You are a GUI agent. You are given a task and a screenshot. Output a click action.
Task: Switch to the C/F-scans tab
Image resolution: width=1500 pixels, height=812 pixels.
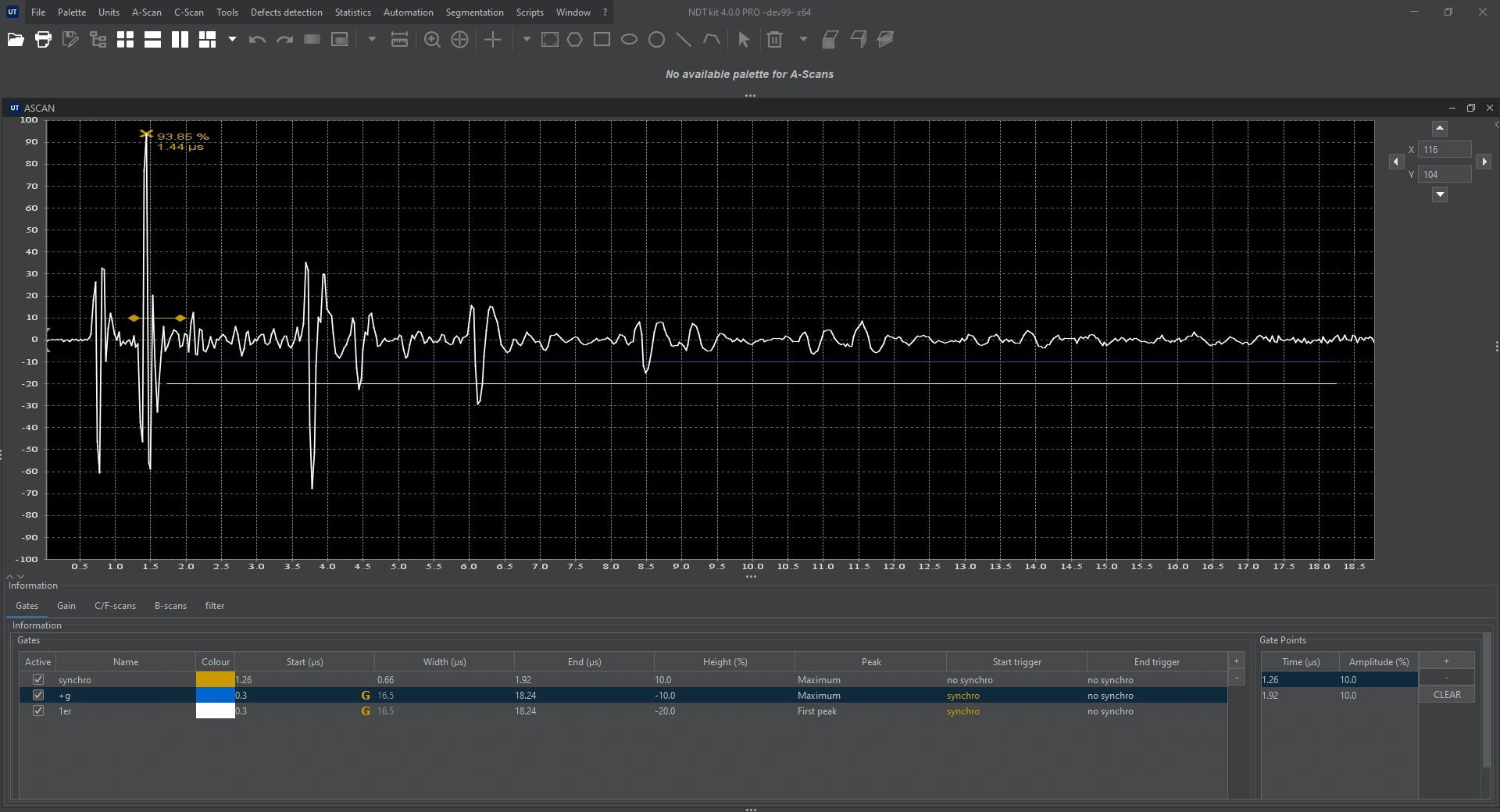(116, 606)
